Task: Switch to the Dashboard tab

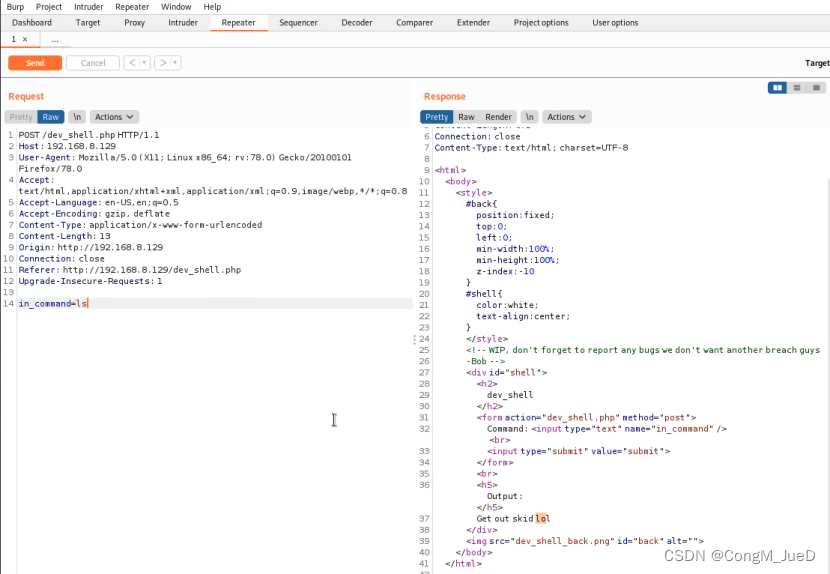Action: [x=32, y=23]
